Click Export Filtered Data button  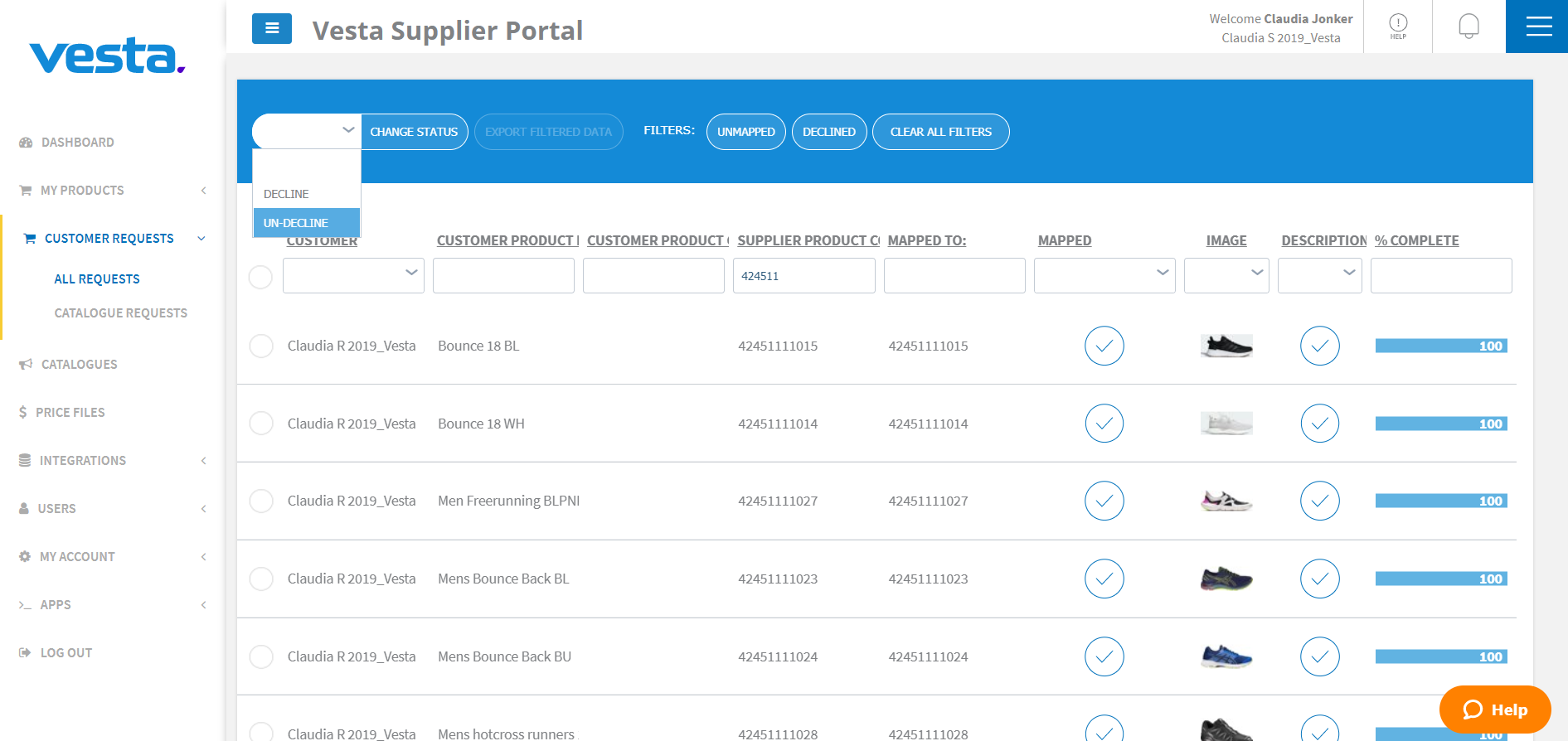coord(548,132)
